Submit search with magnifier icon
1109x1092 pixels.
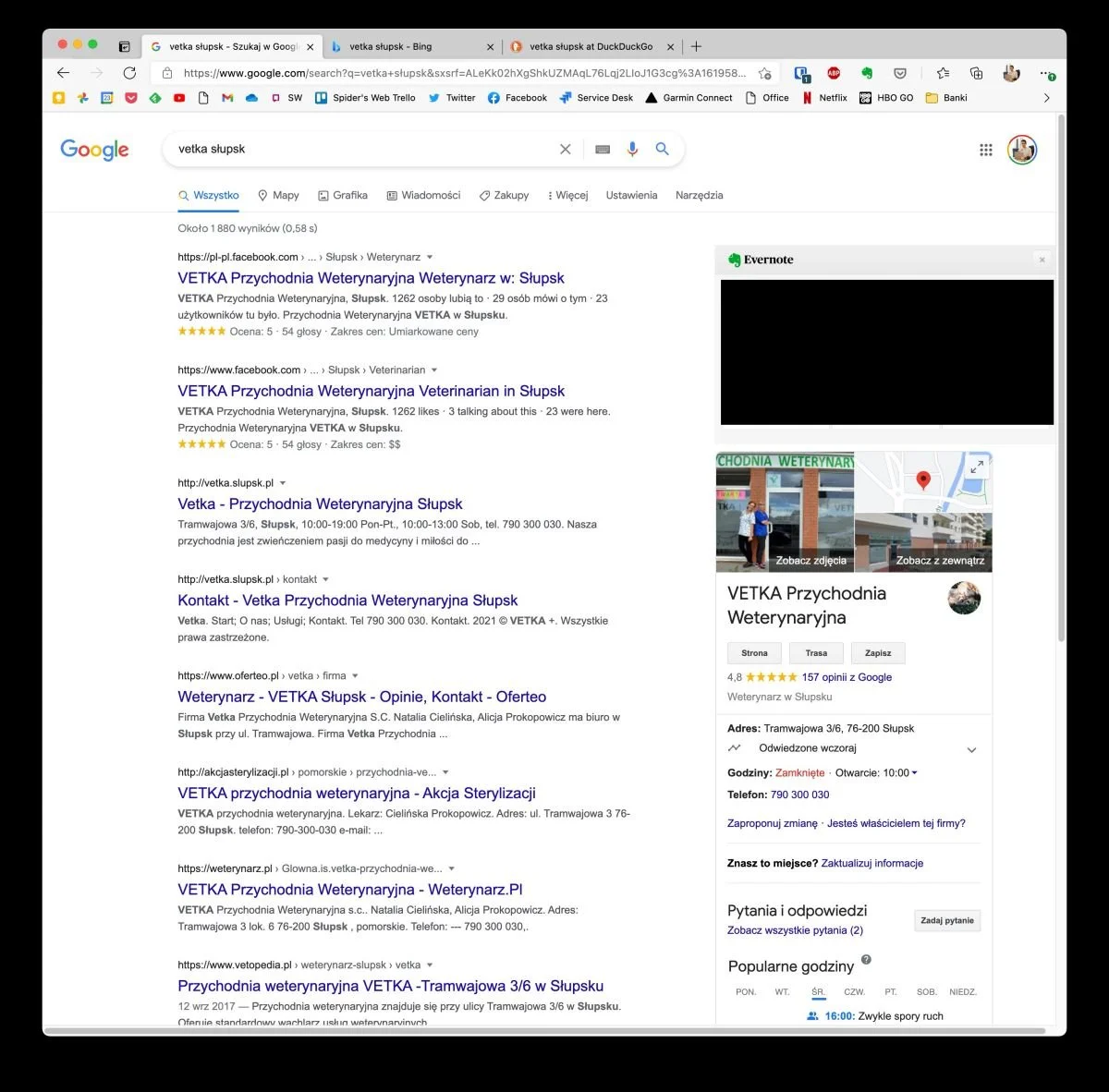[662, 148]
